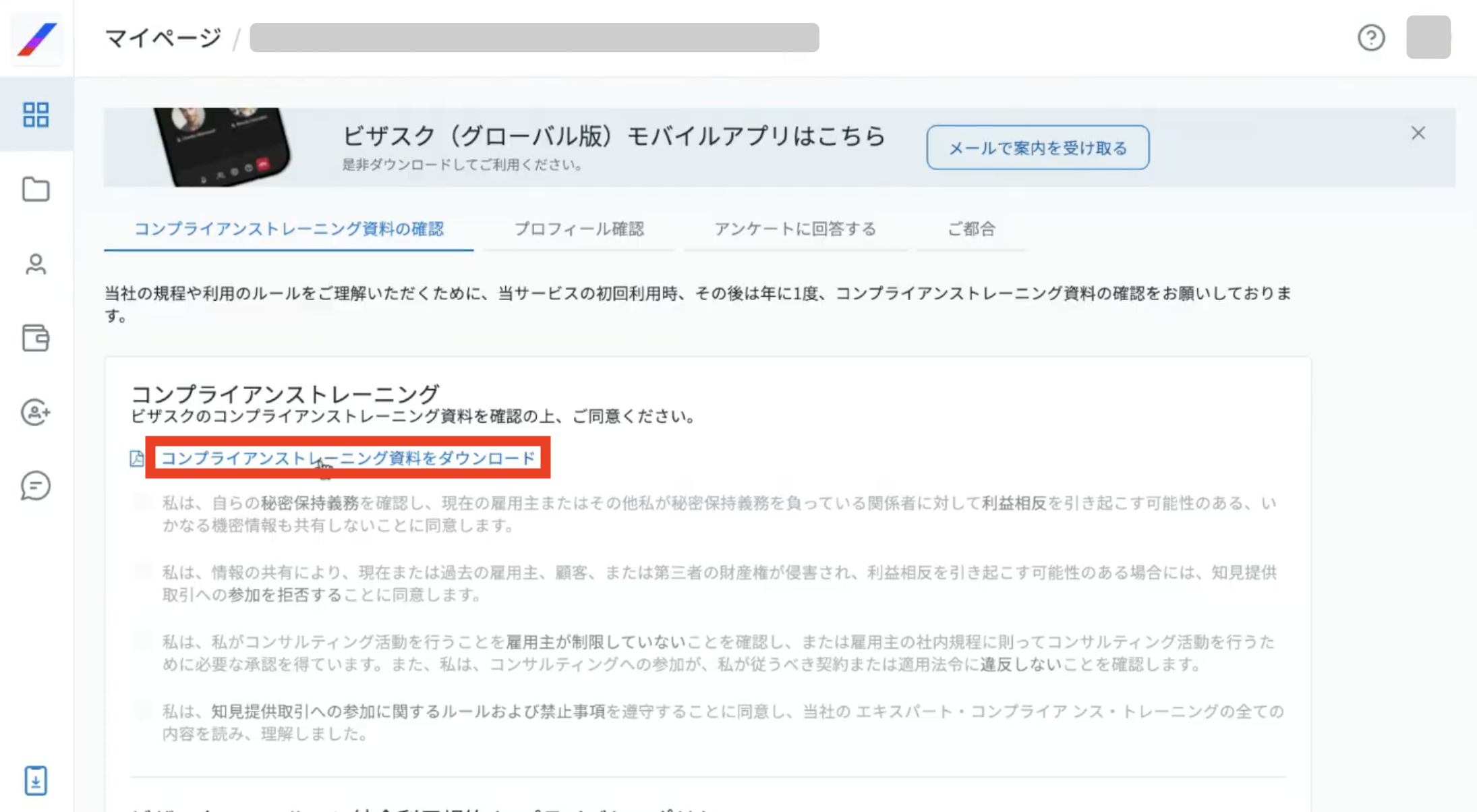Open the wallet icon in sidebar

click(x=36, y=338)
